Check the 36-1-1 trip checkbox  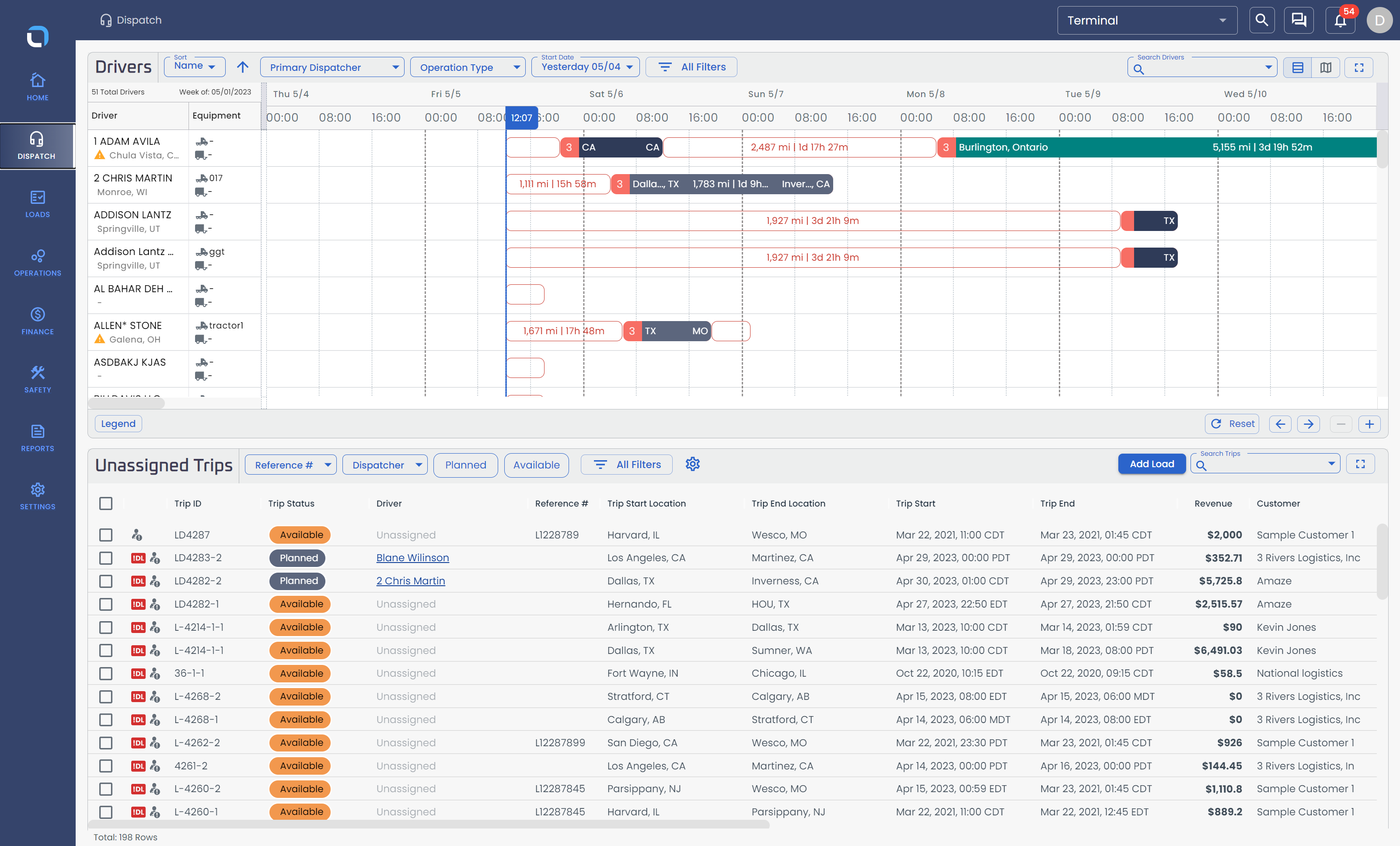coord(106,673)
